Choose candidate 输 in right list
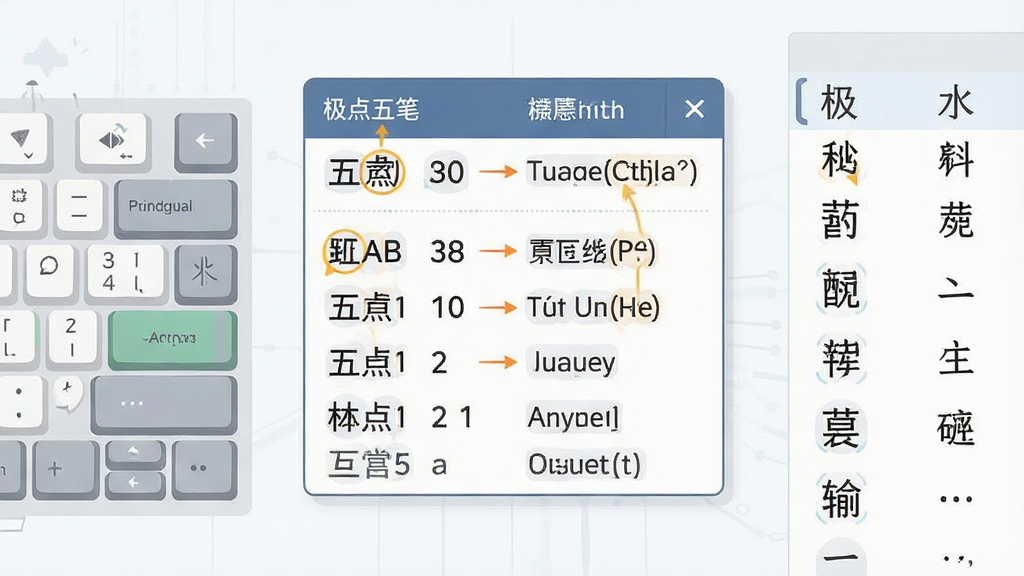 tap(841, 498)
